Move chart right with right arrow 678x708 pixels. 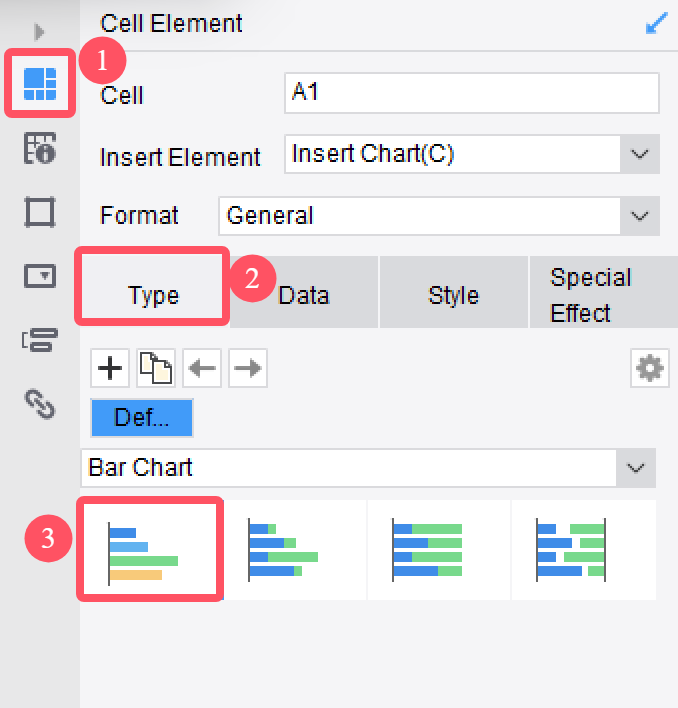tap(247, 369)
